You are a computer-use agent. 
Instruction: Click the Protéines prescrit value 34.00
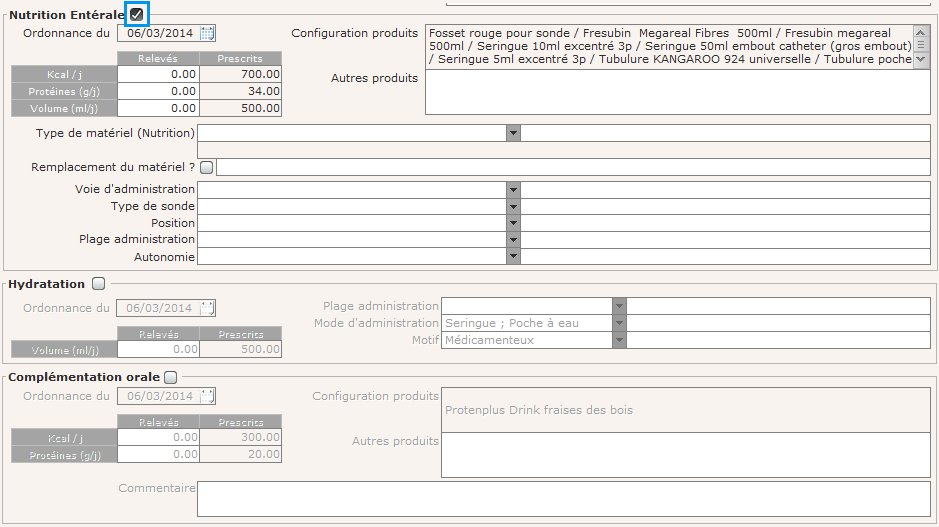241,91
